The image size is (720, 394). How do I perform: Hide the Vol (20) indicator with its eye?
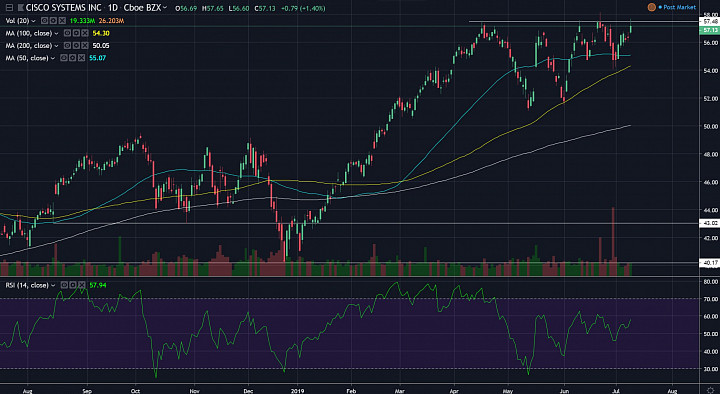(x=45, y=21)
